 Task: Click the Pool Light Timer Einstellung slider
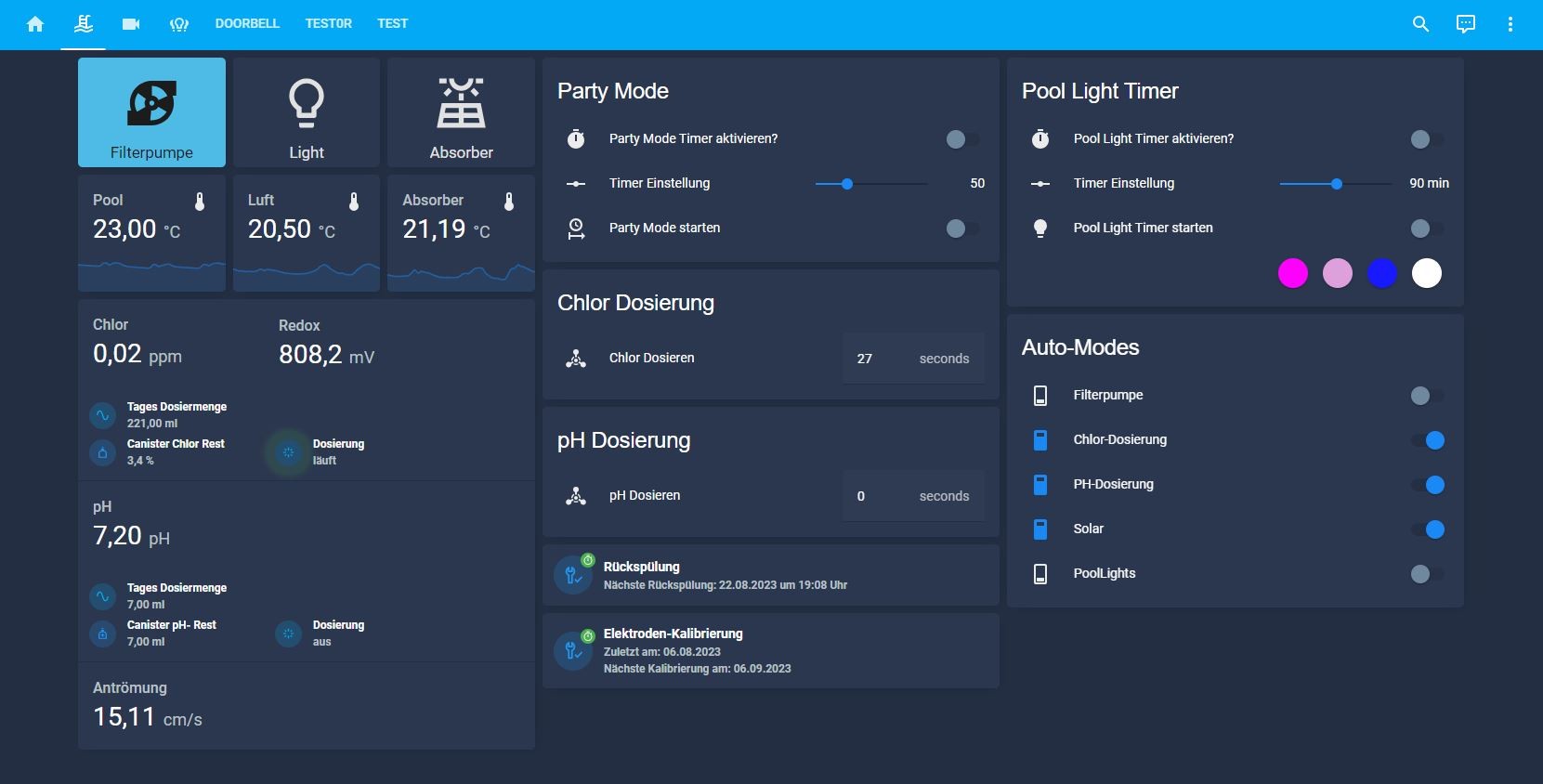click(x=1336, y=184)
